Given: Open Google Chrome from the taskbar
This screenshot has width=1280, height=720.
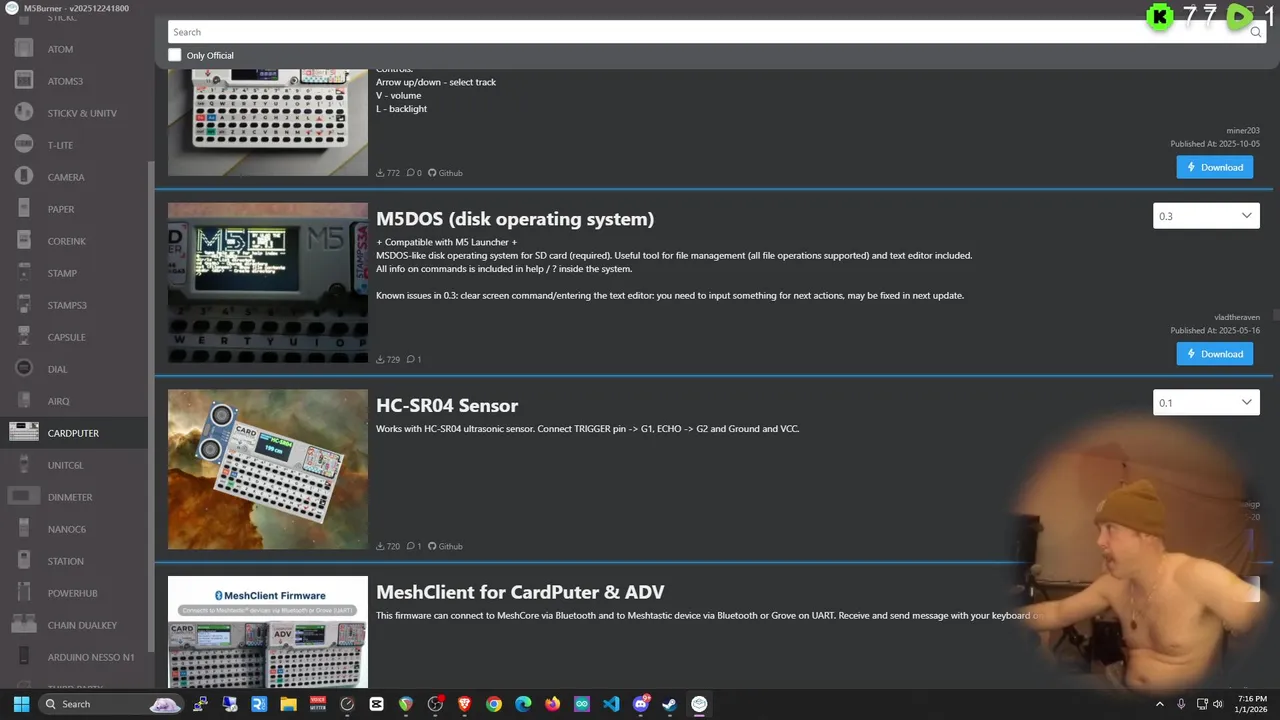Looking at the screenshot, I should coord(493,704).
